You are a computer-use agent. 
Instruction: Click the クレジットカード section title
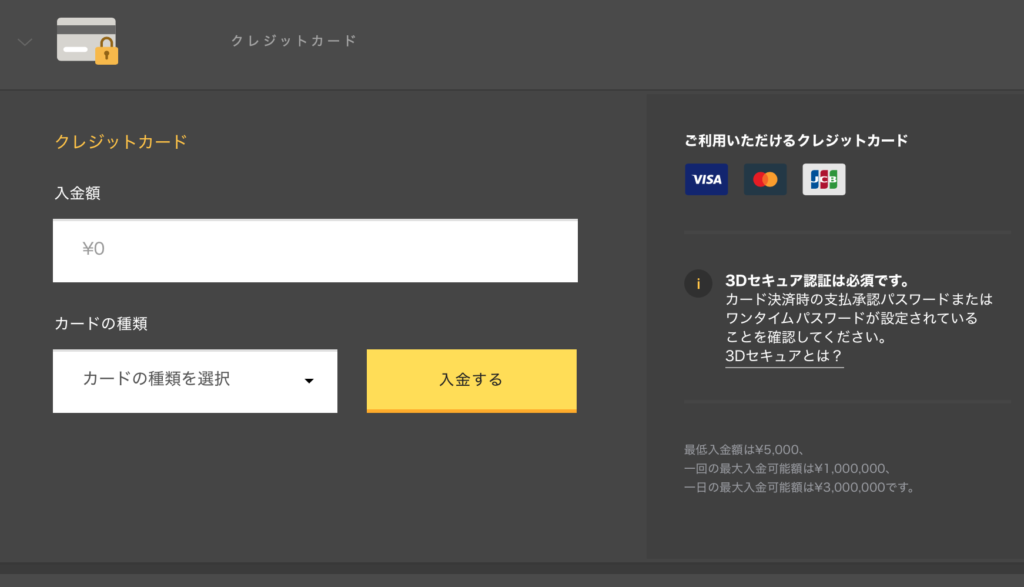click(x=120, y=142)
